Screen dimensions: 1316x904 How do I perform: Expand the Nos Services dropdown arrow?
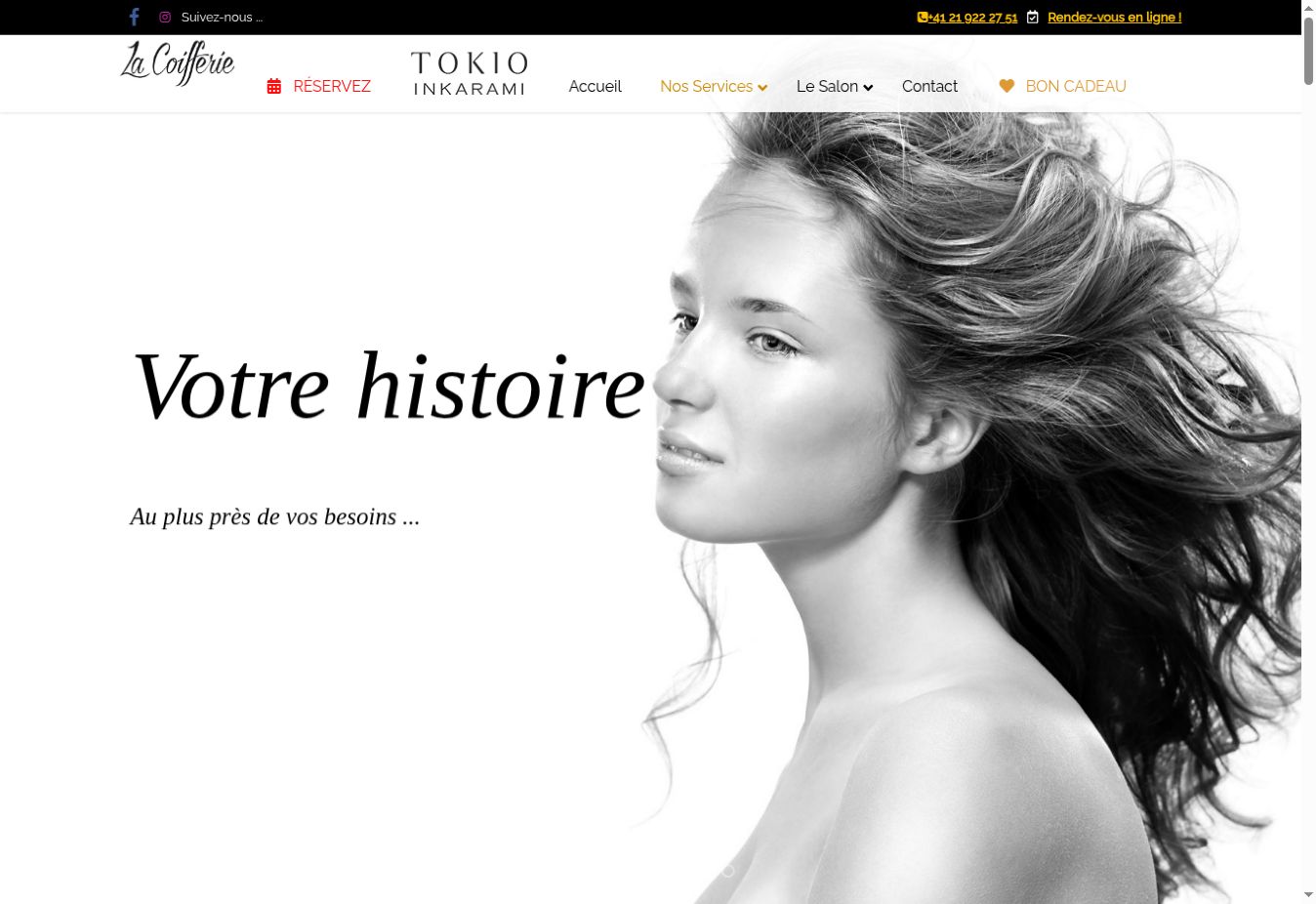pyautogui.click(x=762, y=88)
